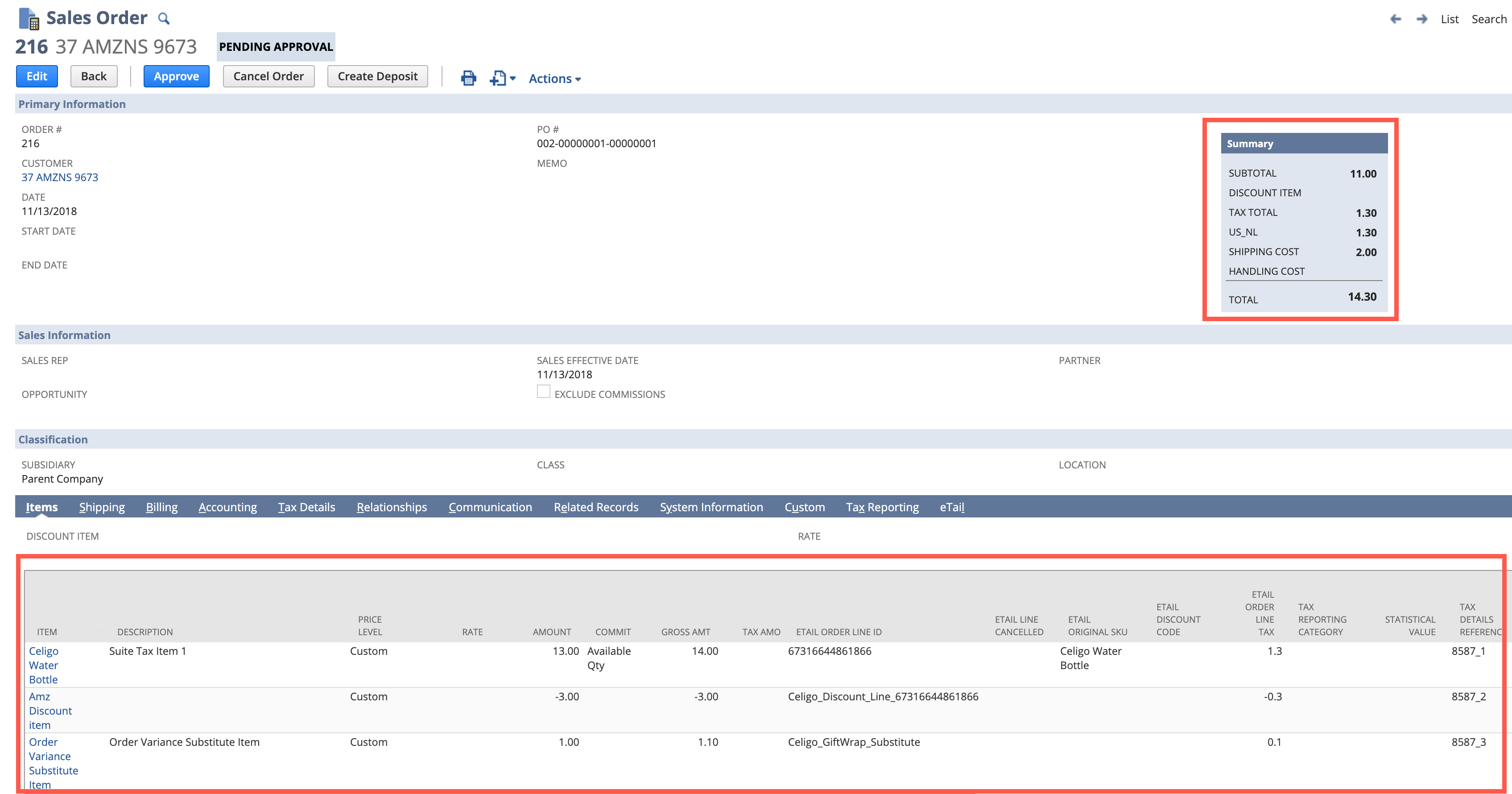Click the Cancel Order button
Screen dimensions: 1512x794
(x=268, y=76)
